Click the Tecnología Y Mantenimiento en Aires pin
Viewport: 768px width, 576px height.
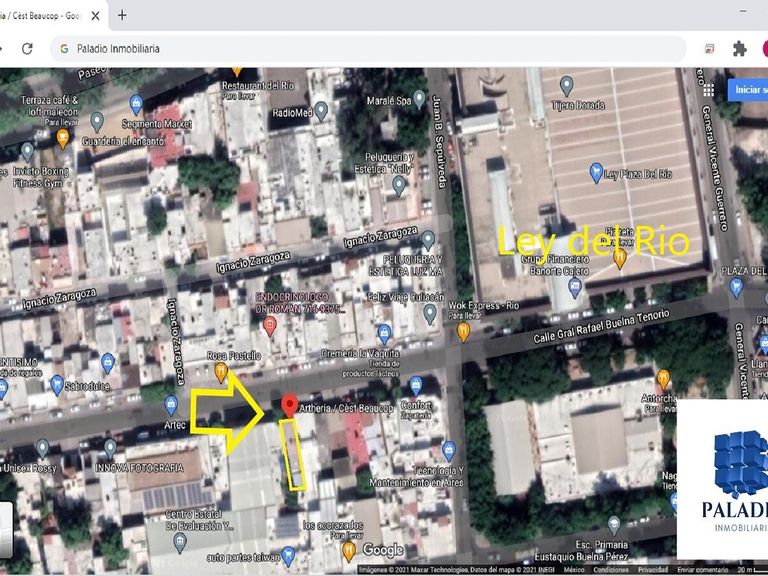pyautogui.click(x=448, y=451)
